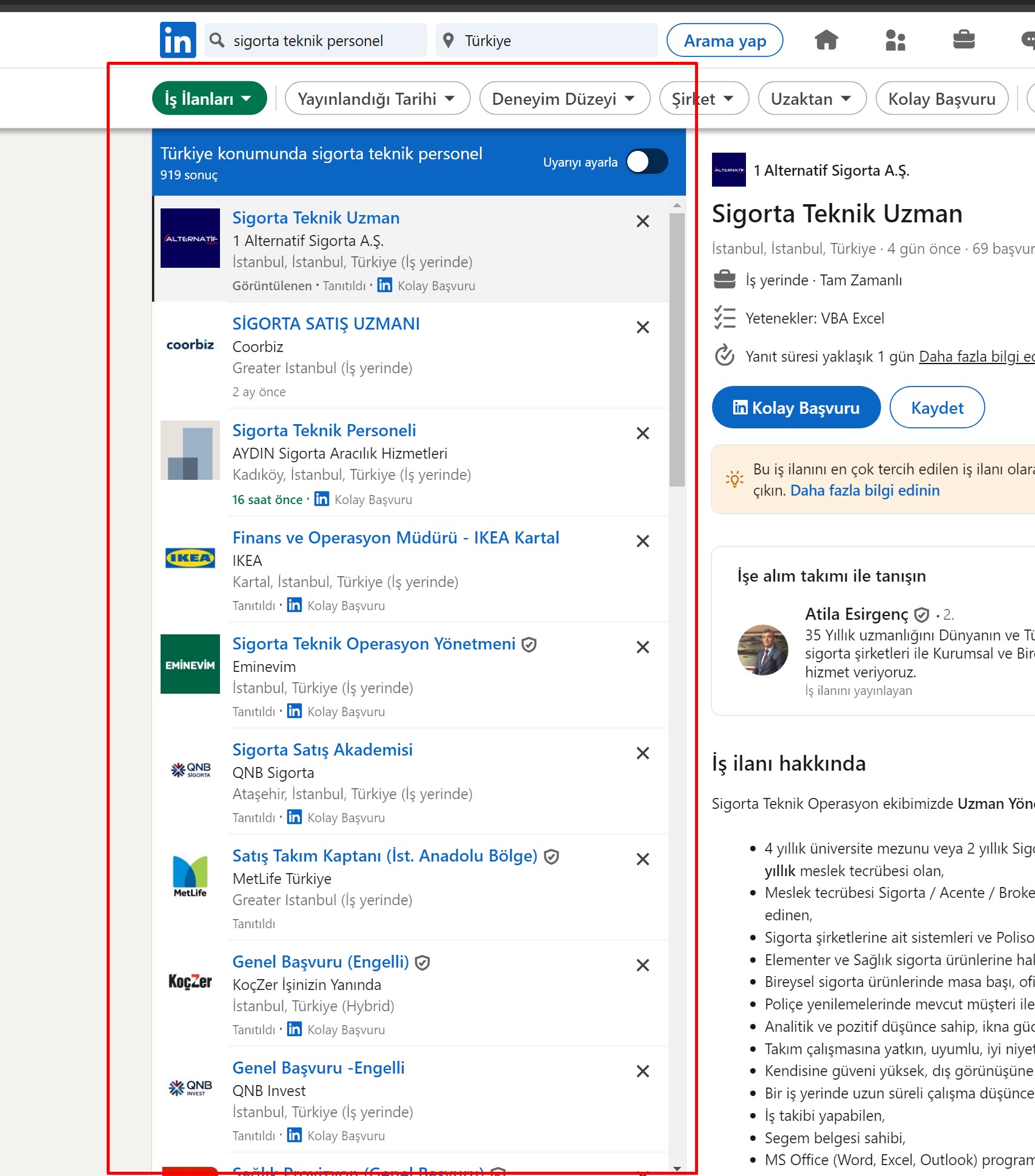The height and width of the screenshot is (1176, 1035).
Task: Open Sigorta Teknik Personeli job
Action: tap(324, 430)
